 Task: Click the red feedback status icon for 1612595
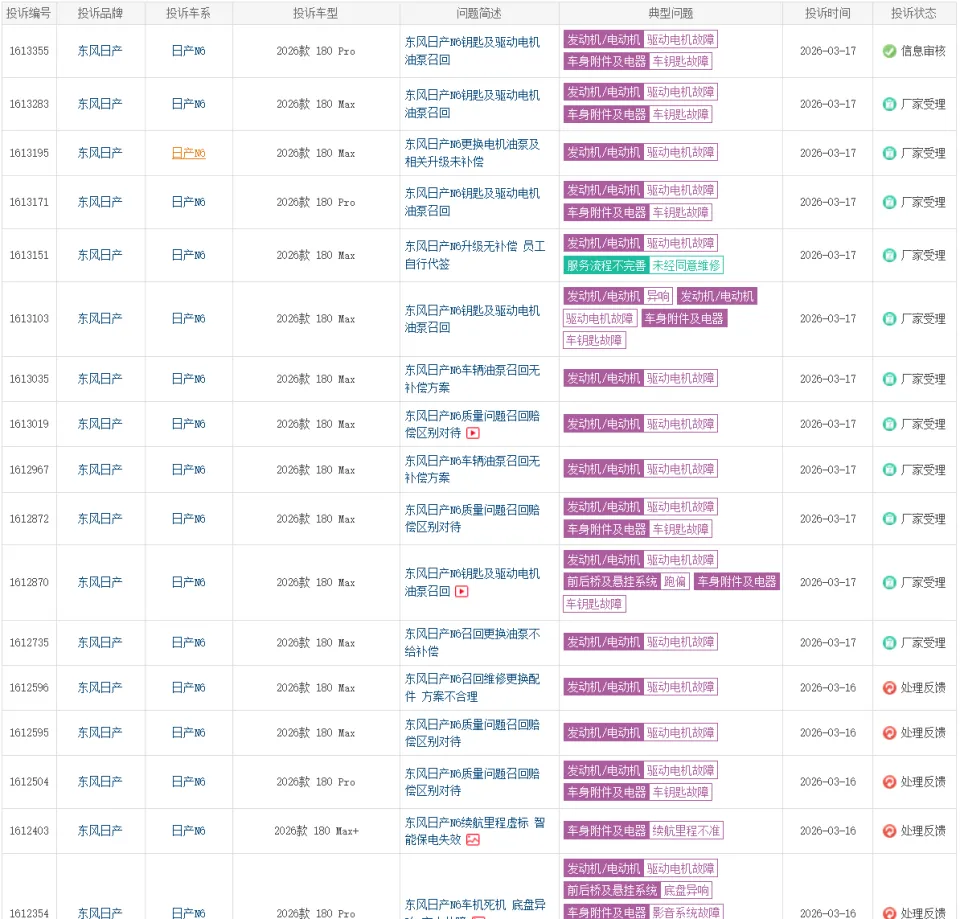pyautogui.click(x=889, y=733)
